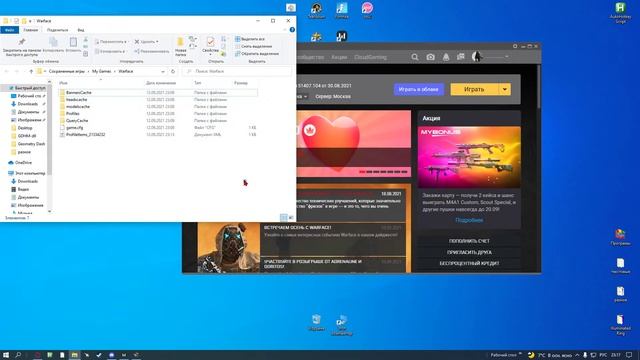Open the Recycle Bin desktop icon
640x360 pixels.
[x=317, y=322]
